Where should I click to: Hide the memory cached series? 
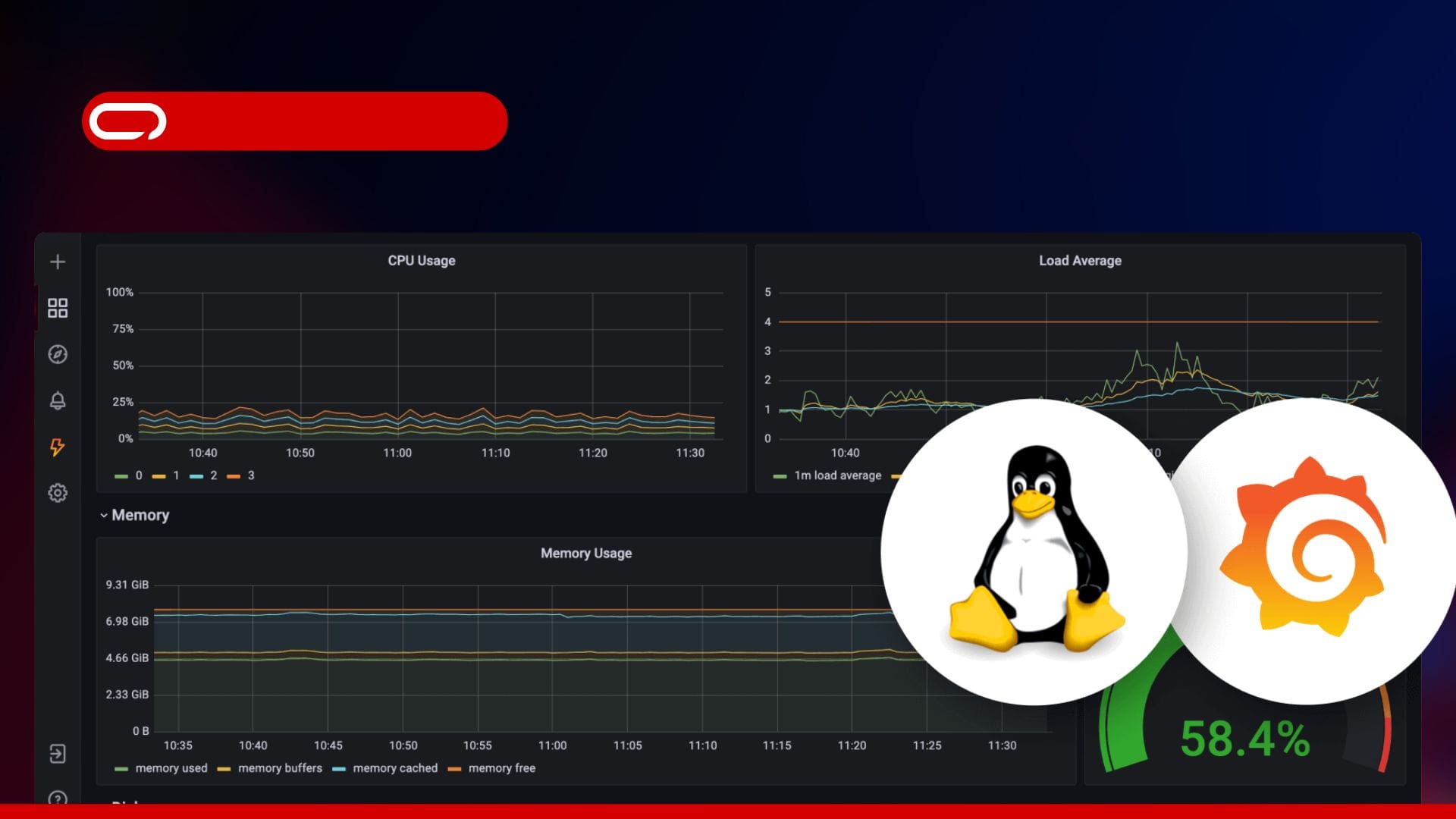click(396, 768)
